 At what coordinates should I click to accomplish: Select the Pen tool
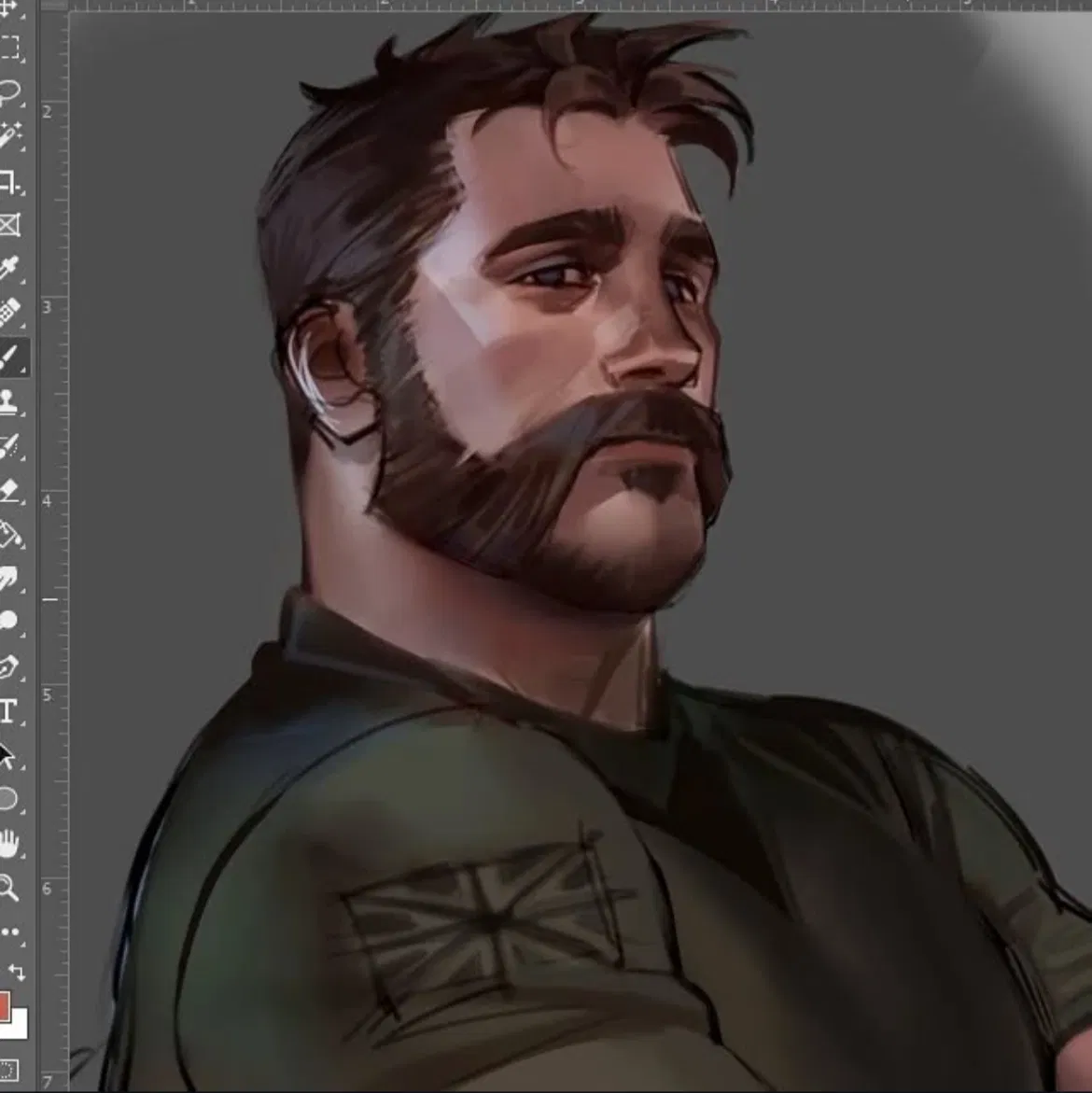(9, 667)
